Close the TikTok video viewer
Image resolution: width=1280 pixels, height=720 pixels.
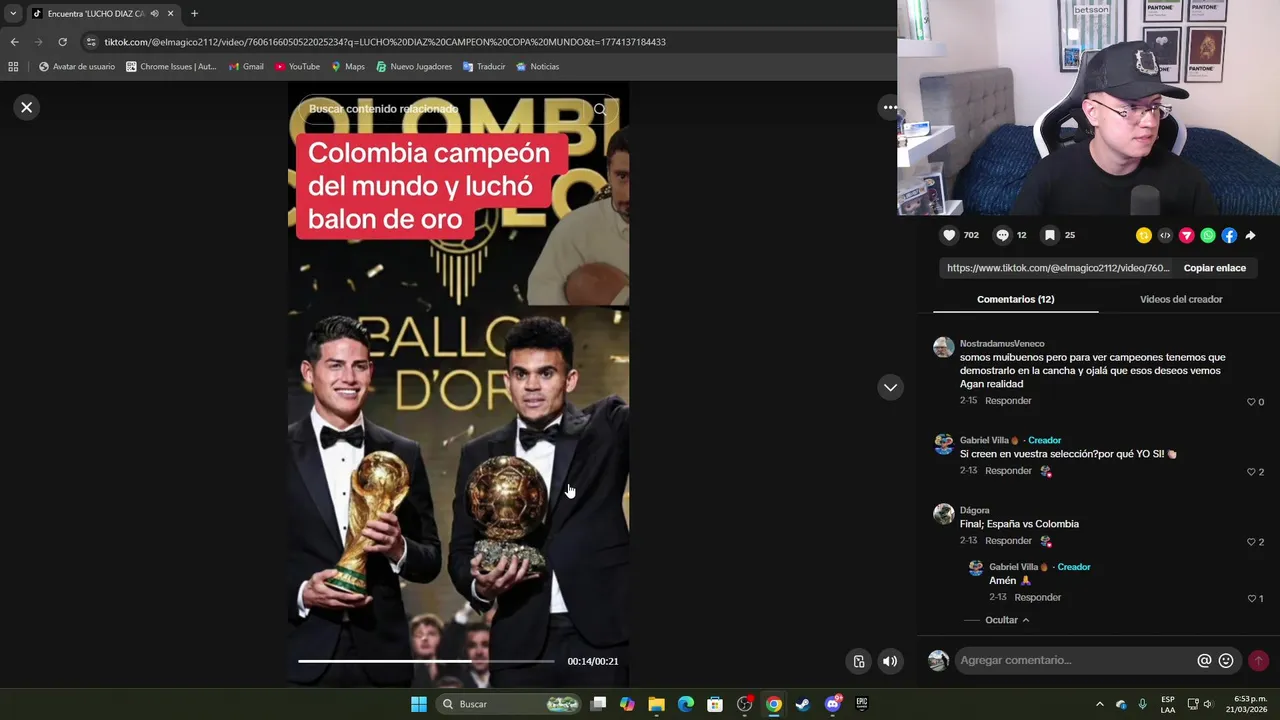coord(27,107)
